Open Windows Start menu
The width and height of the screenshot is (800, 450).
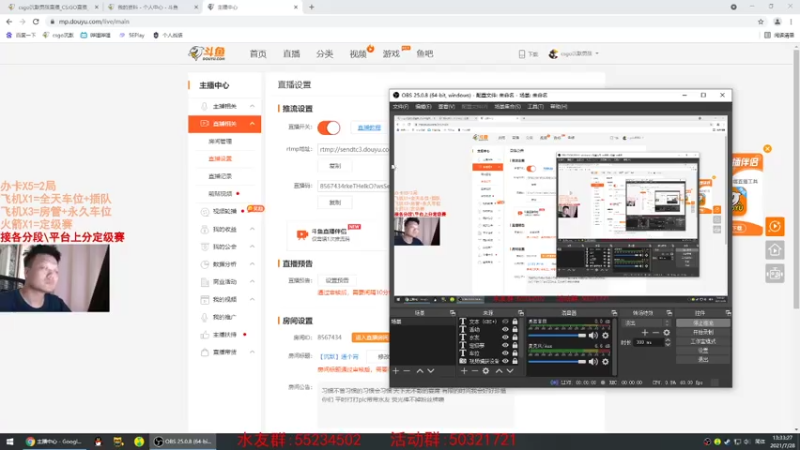(9, 441)
